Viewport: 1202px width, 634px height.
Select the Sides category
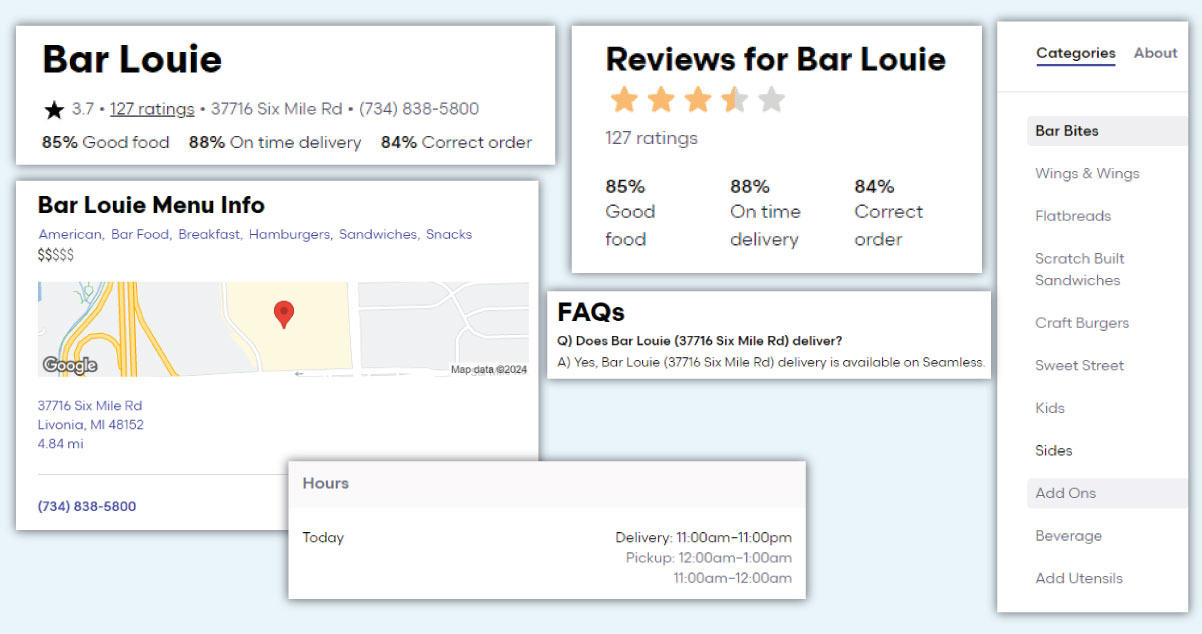tap(1054, 451)
